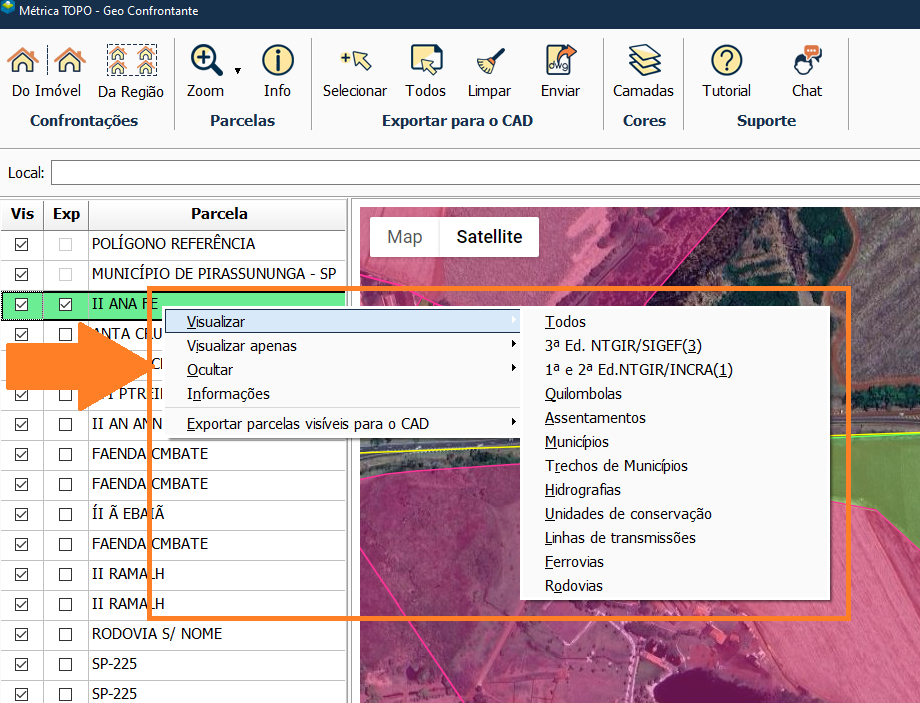Image resolution: width=920 pixels, height=703 pixels.
Task: Click the Todos select-all icon
Action: point(425,64)
